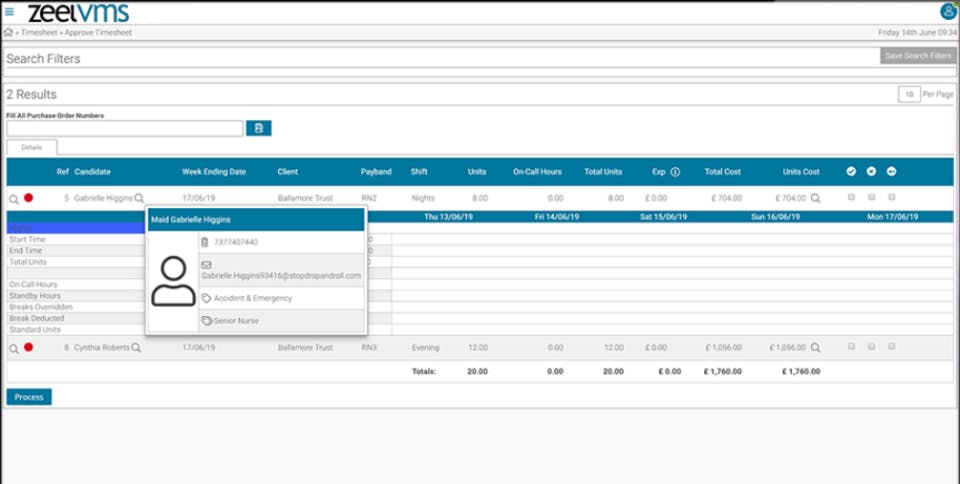This screenshot has width=960, height=484.
Task: Click the Process button
Action: point(29,397)
